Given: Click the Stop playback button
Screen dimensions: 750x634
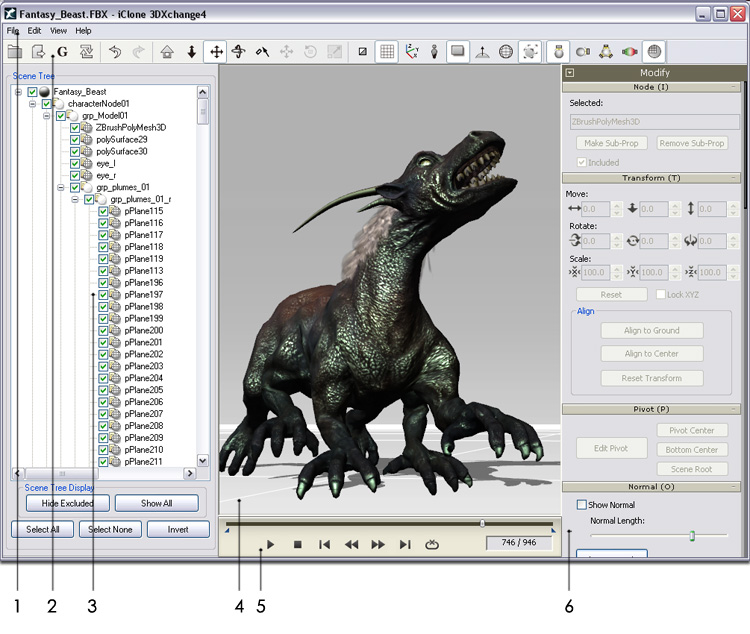Looking at the screenshot, I should pos(297,544).
